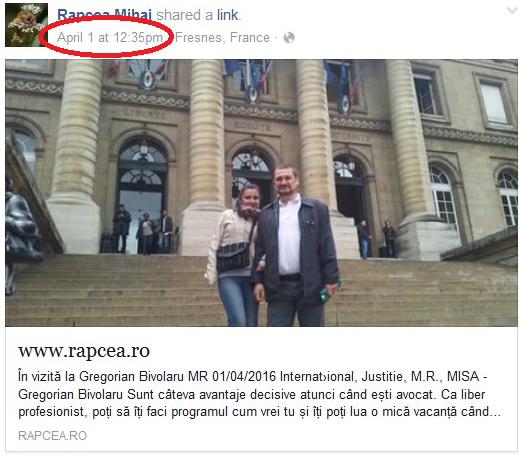Image resolution: width=522 pixels, height=457 pixels.
Task: Click the woman with the crossbody bag
Action: coord(233,255)
